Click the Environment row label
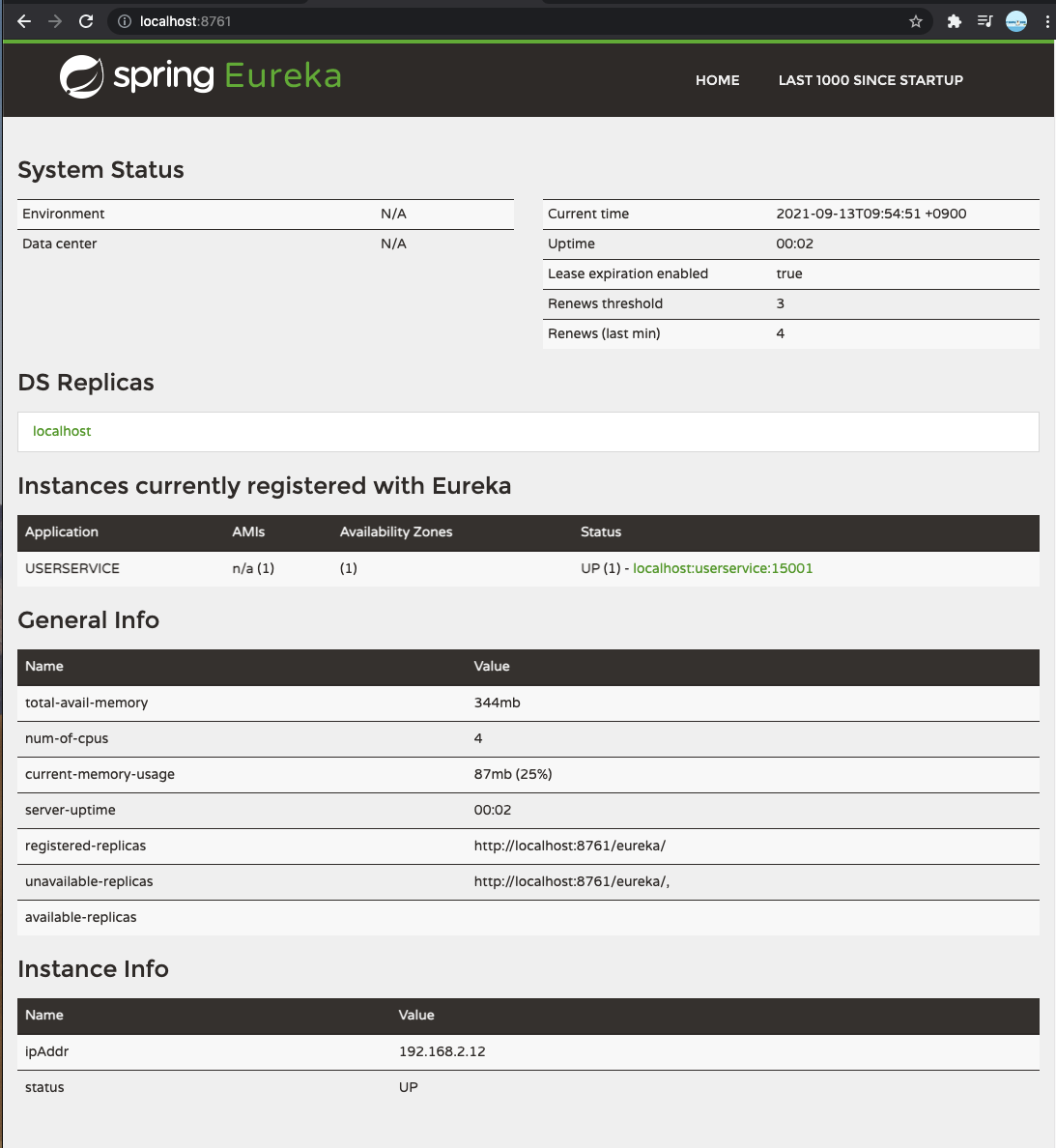The height and width of the screenshot is (1148, 1056). click(64, 214)
